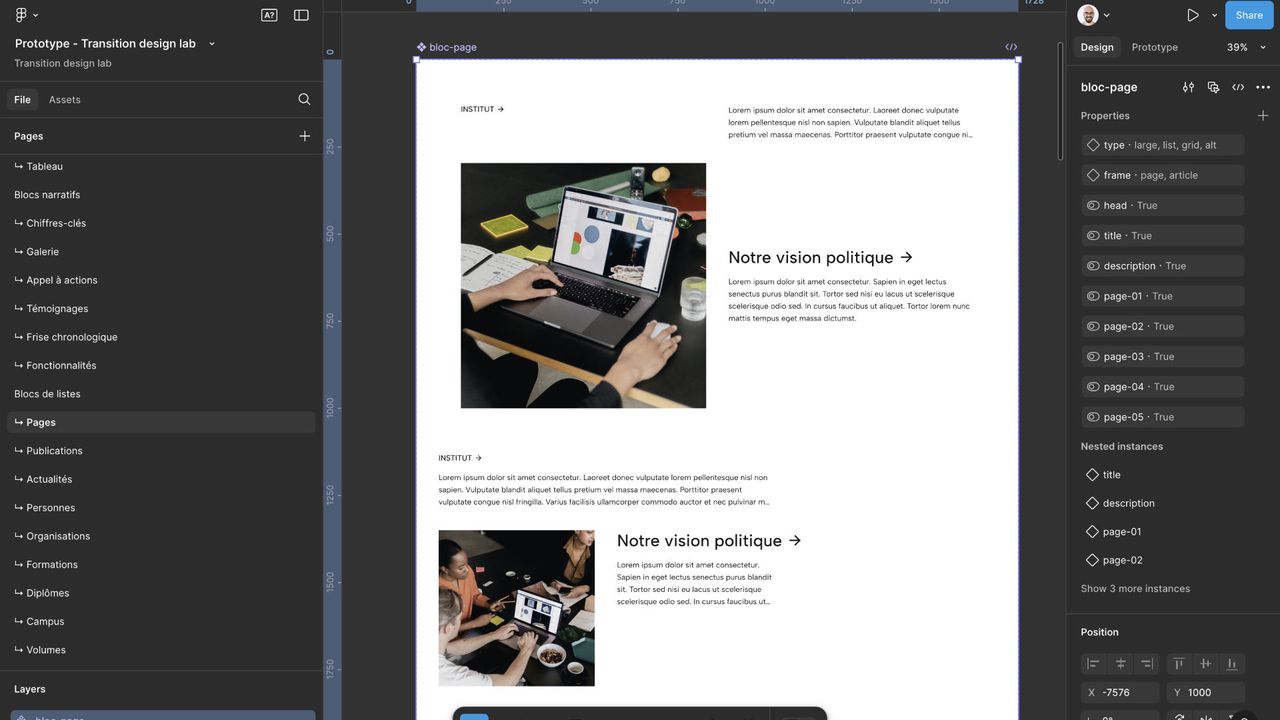The width and height of the screenshot is (1280, 720).
Task: Switch to the Prototype tab
Action: (x=1154, y=47)
